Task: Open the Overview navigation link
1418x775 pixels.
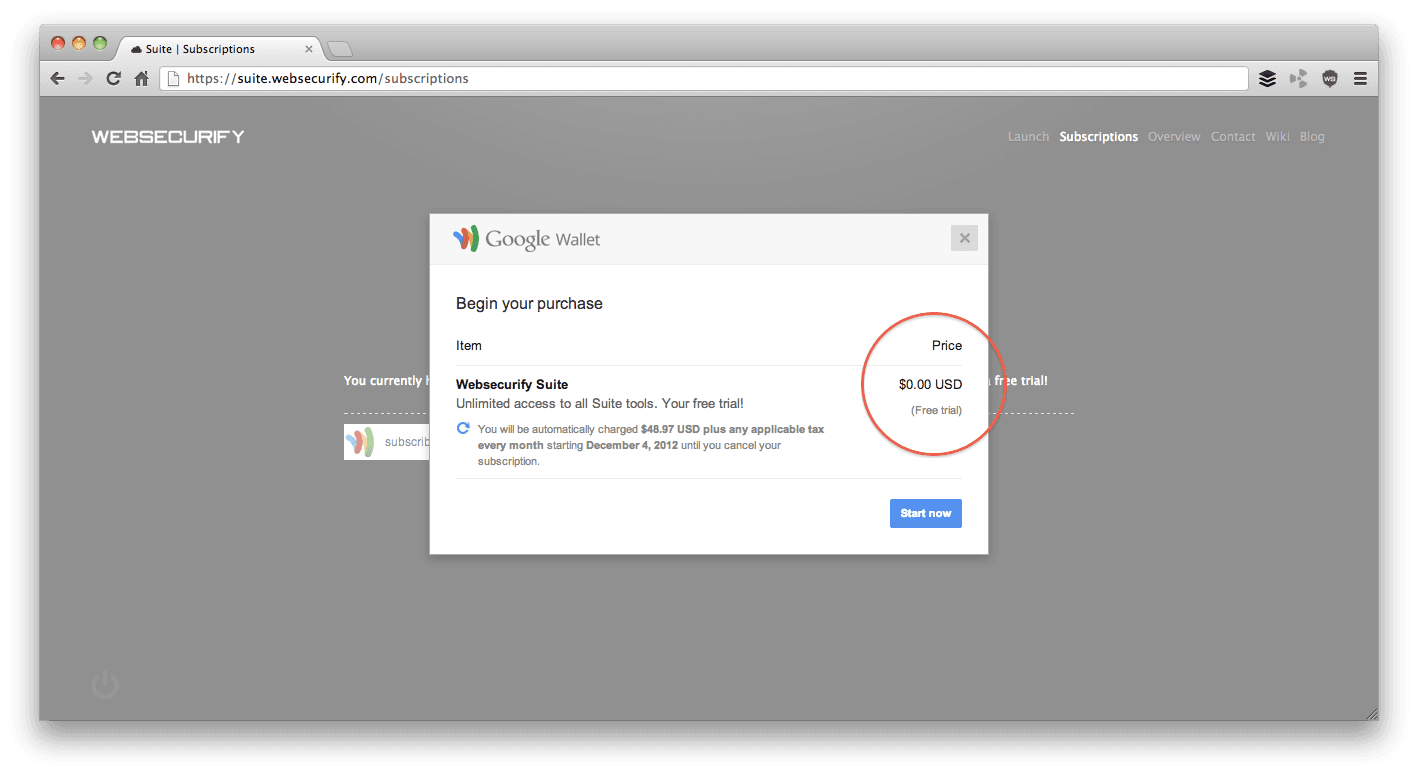Action: tap(1174, 137)
